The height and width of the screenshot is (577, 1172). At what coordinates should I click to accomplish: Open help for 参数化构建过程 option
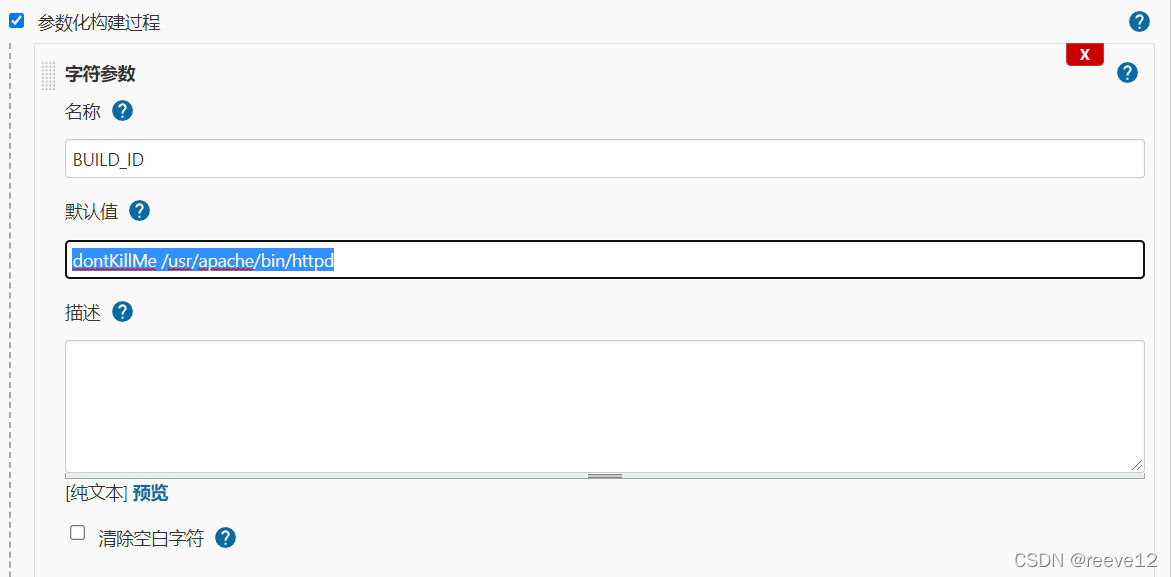pos(1138,21)
